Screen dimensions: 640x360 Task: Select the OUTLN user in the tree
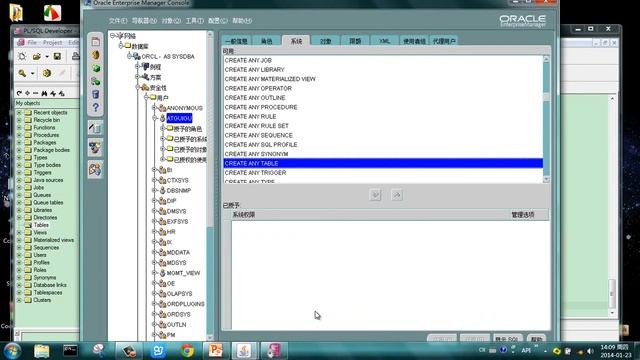176,324
